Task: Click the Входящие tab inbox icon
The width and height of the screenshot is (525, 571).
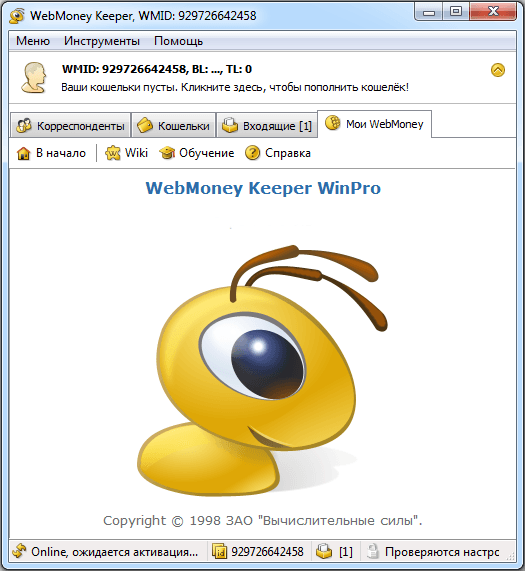Action: (x=230, y=126)
